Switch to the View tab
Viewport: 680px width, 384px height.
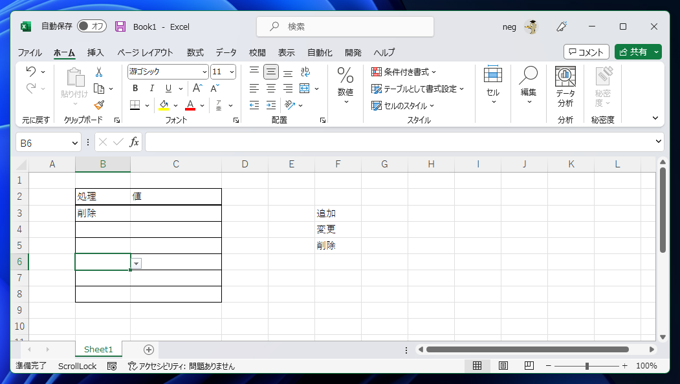coord(286,53)
